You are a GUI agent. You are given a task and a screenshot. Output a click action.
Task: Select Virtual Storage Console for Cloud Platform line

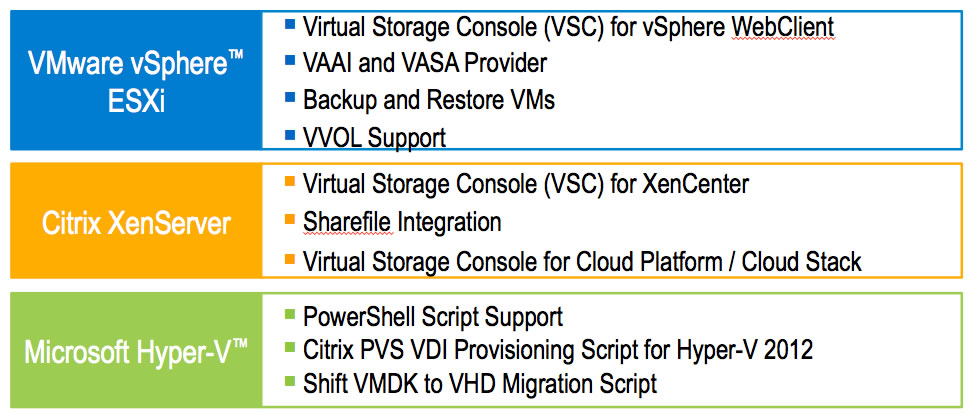click(582, 261)
